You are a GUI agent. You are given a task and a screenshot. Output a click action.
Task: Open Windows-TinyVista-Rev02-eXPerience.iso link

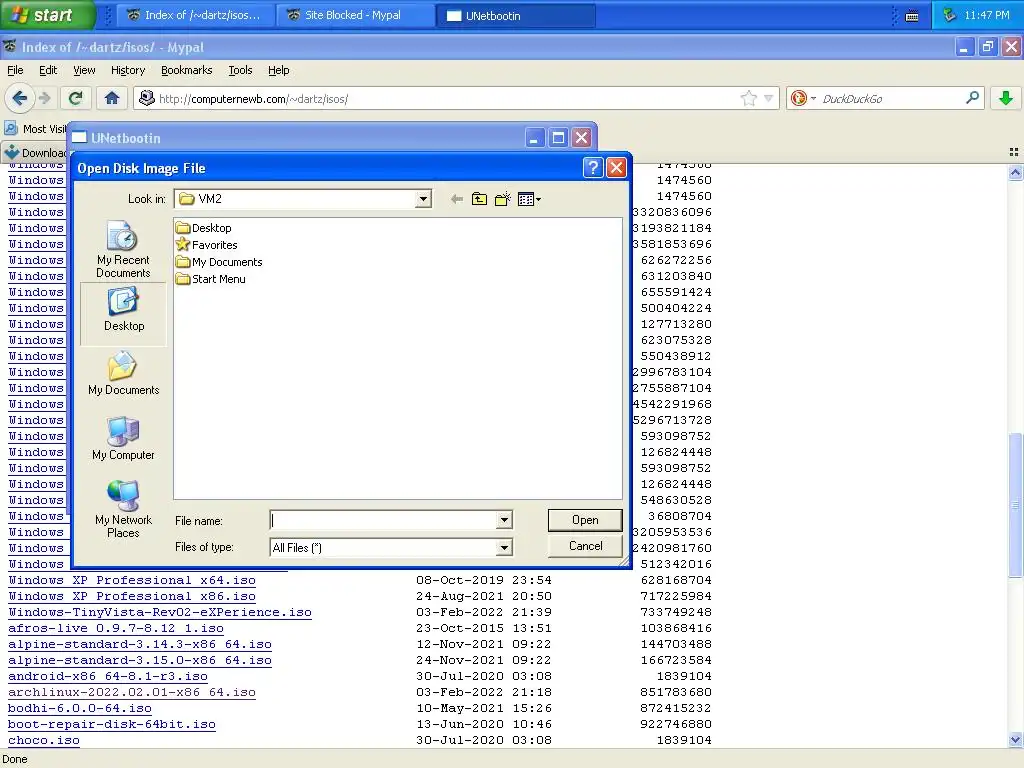click(x=160, y=612)
